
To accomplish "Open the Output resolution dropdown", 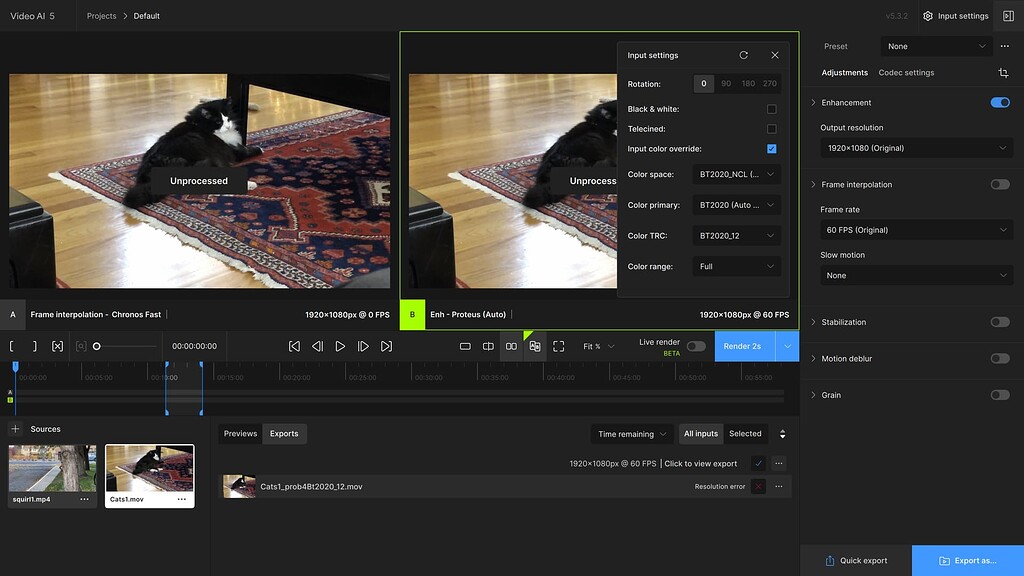I will (x=916, y=148).
